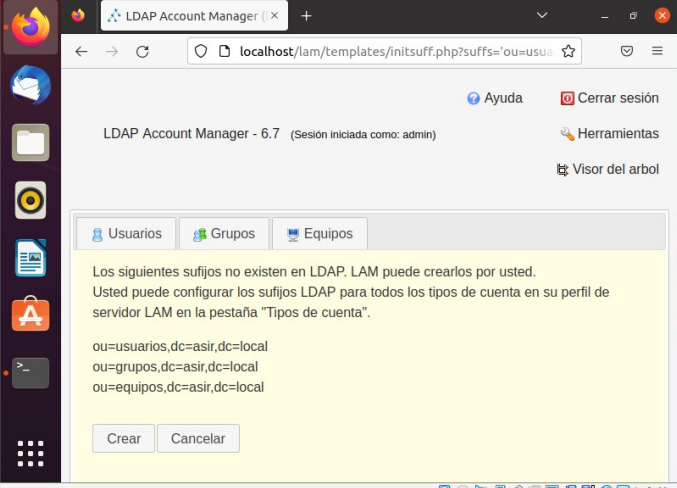
Task: Click ou=usuarios,dc=asir,dc=local suffix text
Action: [180, 346]
